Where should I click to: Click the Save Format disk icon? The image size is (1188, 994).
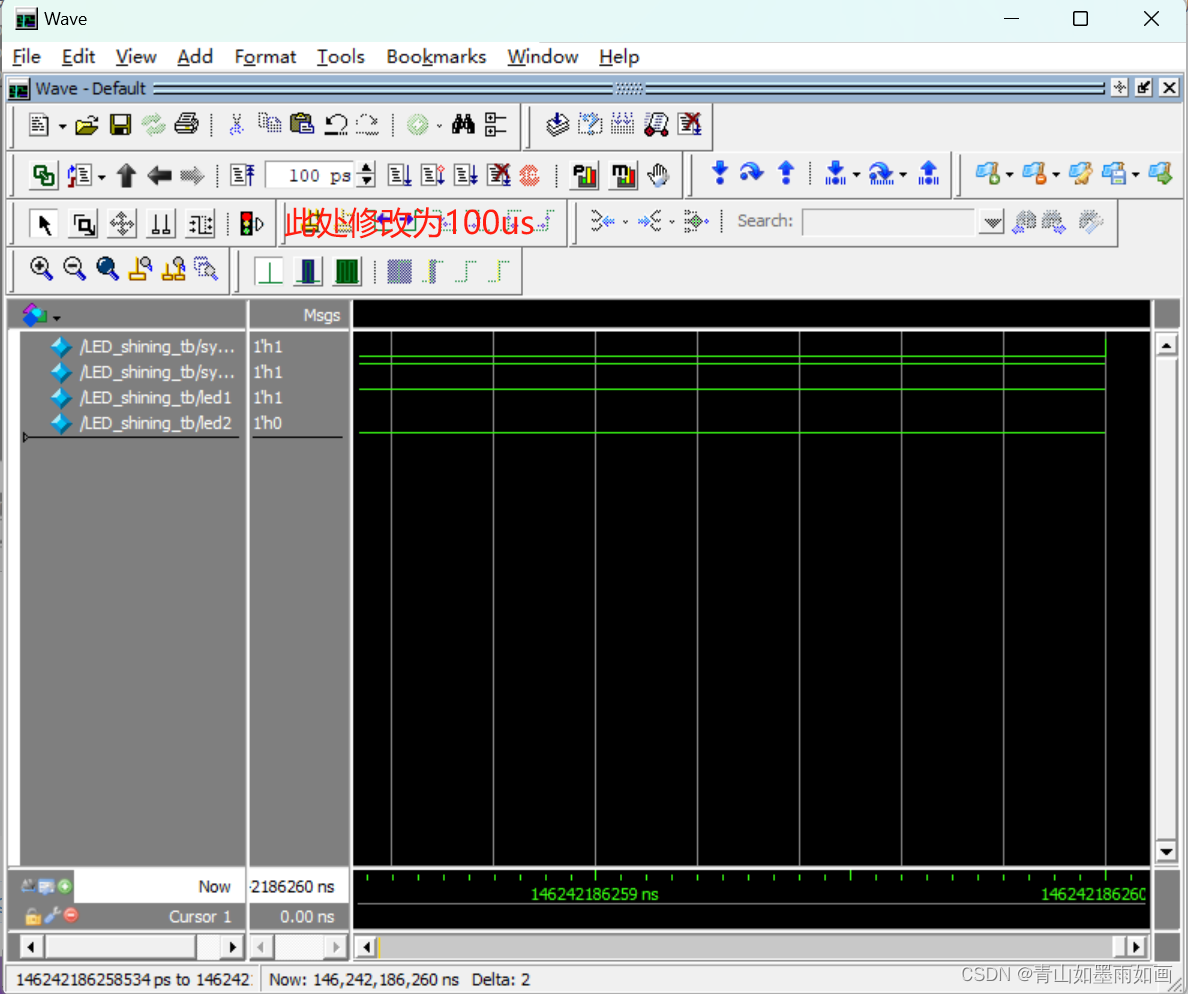tap(120, 126)
